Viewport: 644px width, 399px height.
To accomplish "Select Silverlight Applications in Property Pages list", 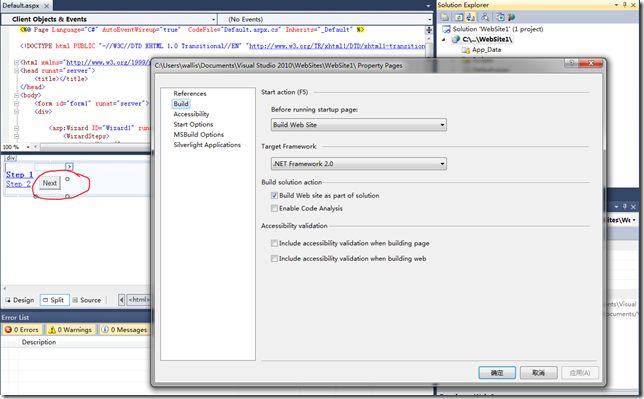I will [207, 145].
